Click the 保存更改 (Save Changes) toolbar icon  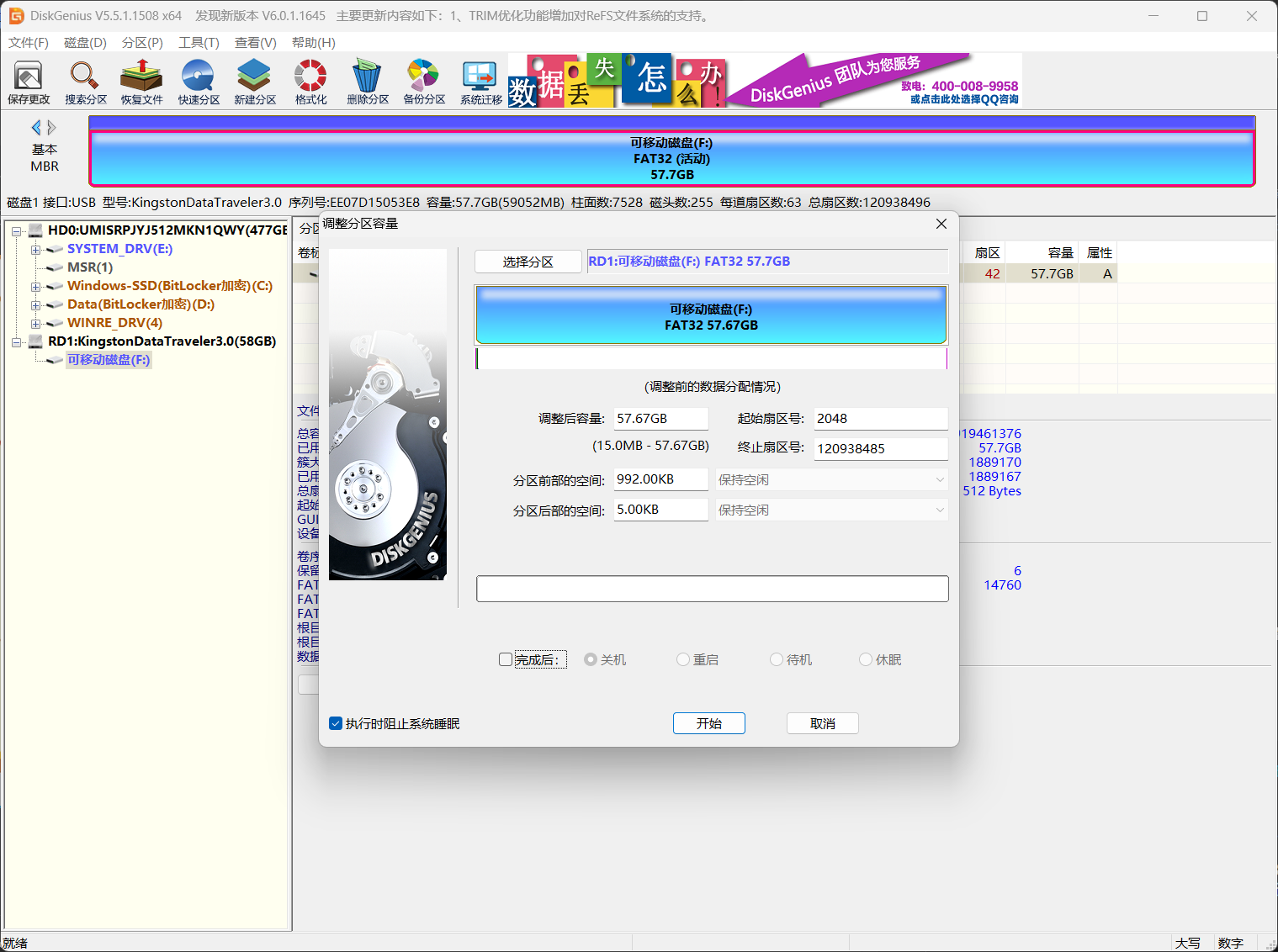tap(29, 82)
